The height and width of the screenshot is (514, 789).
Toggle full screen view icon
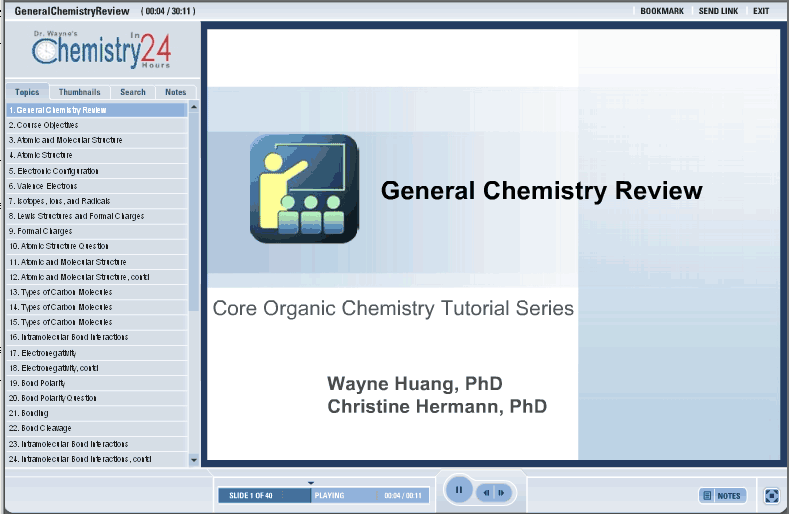coord(771,495)
